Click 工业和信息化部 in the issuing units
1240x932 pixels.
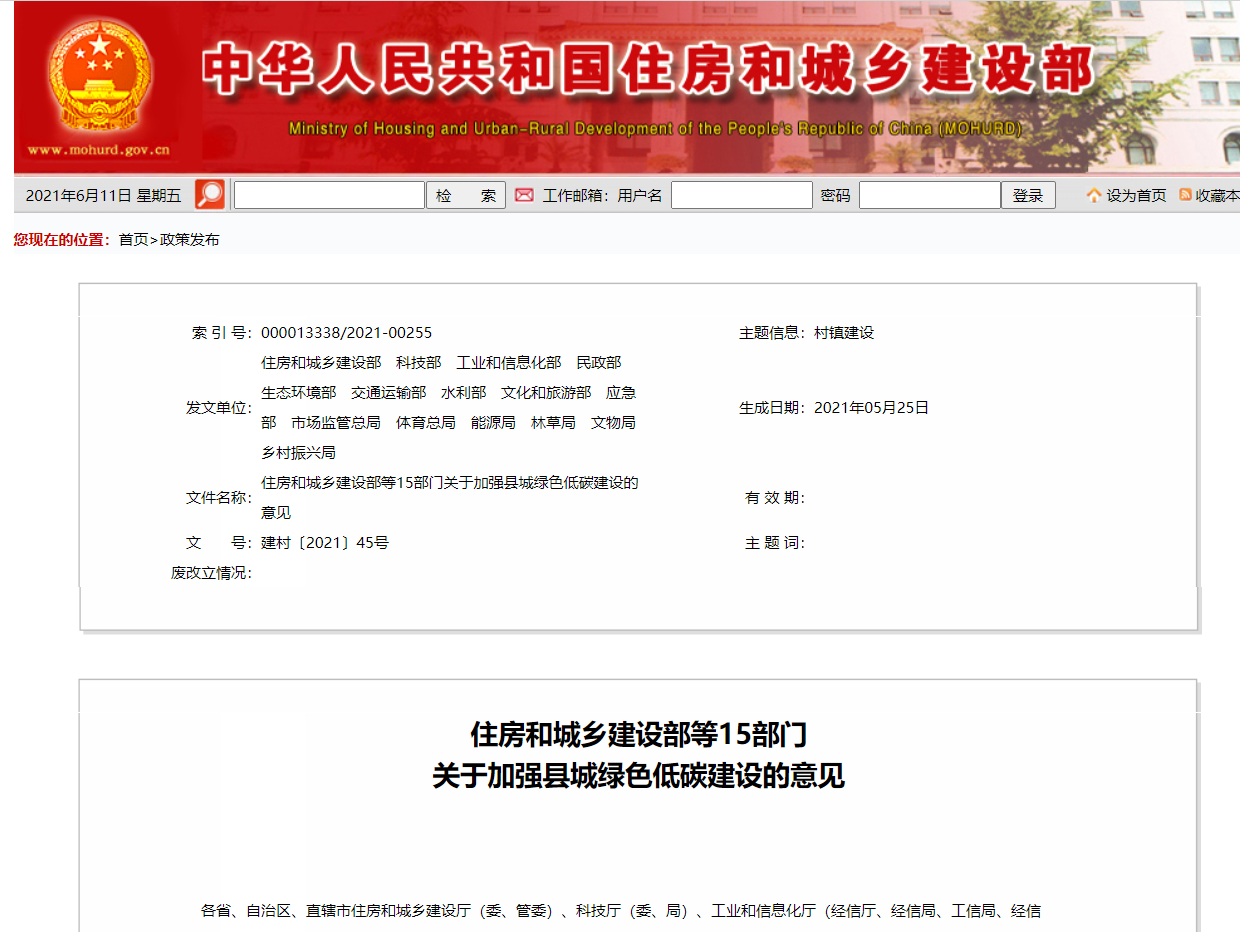(x=508, y=363)
